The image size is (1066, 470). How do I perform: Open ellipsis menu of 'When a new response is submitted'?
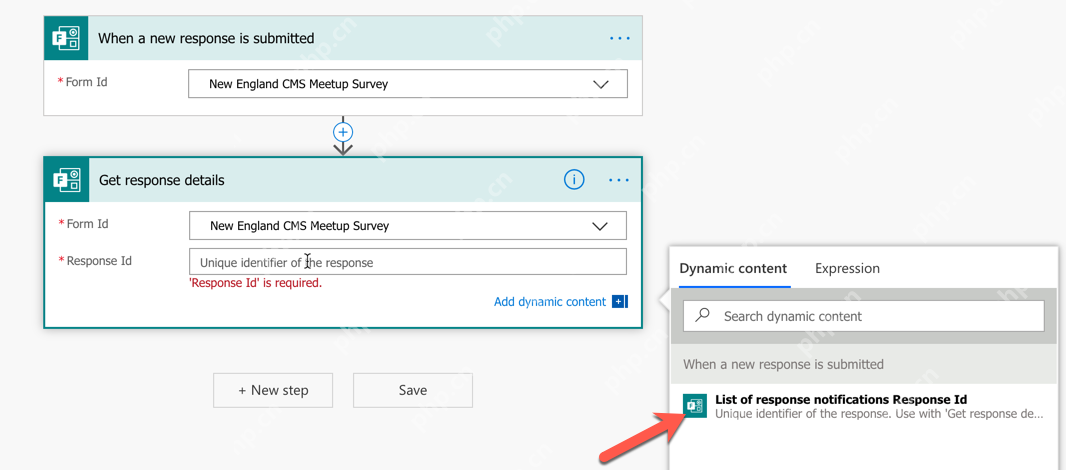(x=619, y=39)
